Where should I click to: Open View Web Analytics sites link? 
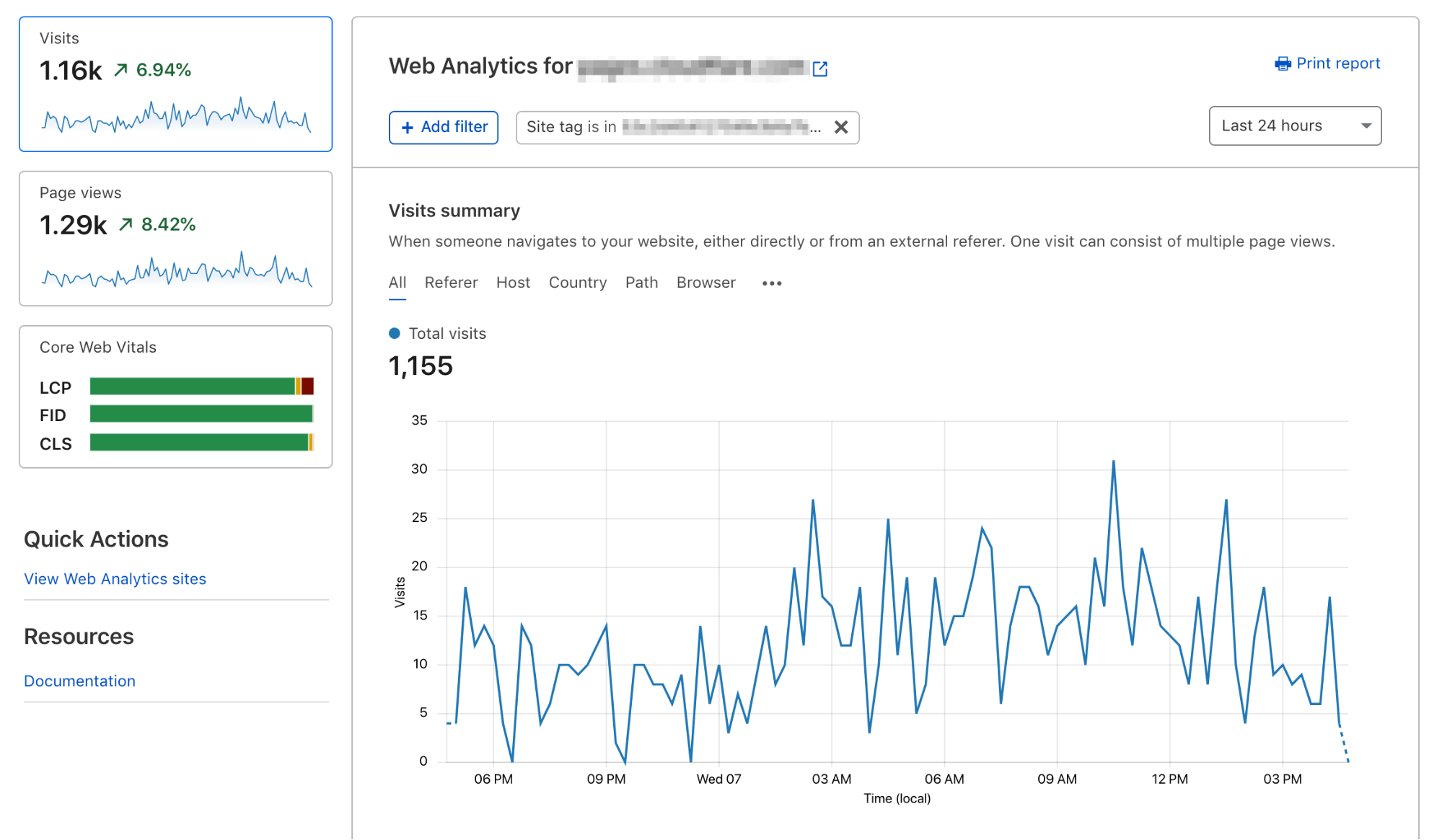[x=115, y=579]
